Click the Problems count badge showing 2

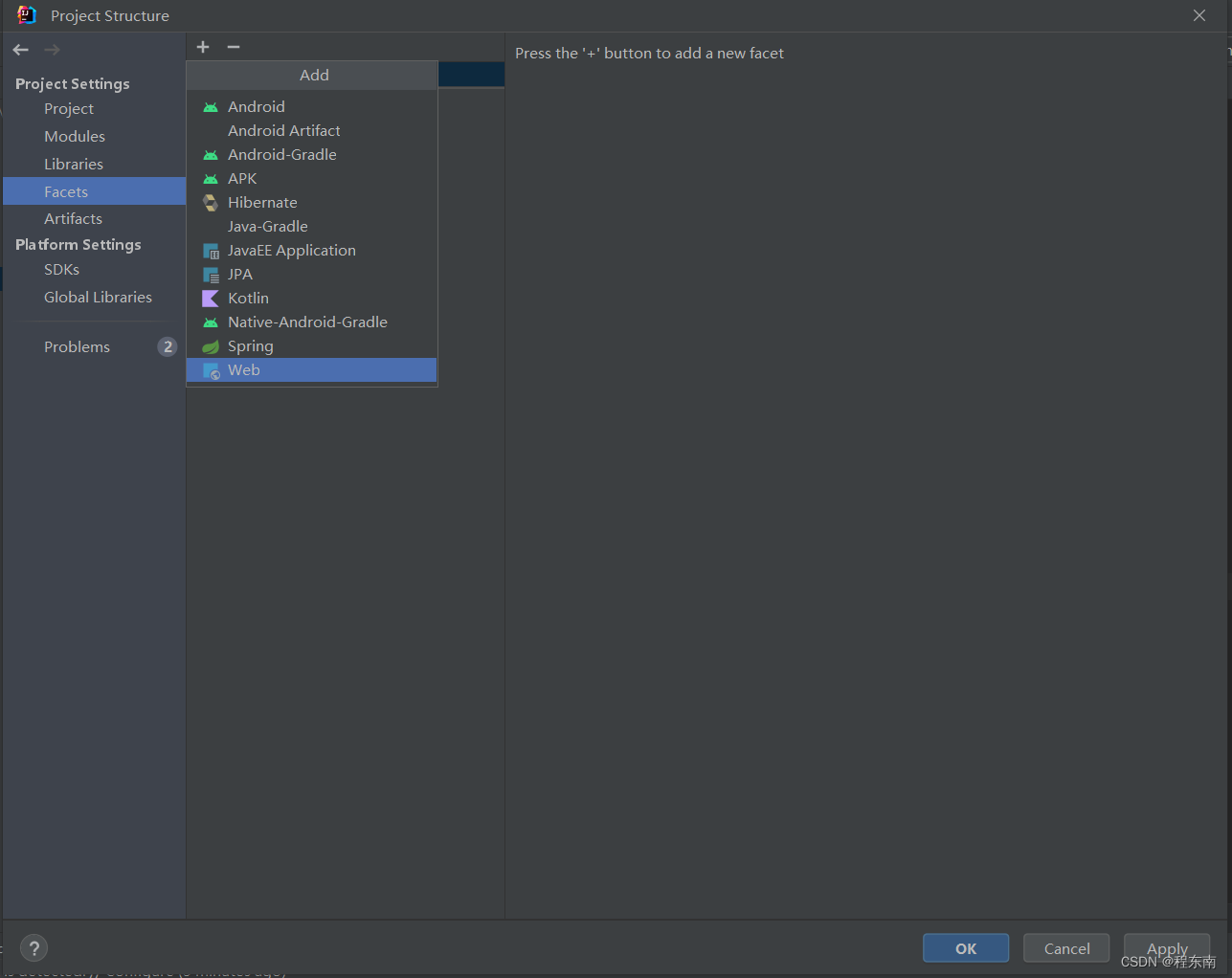(x=168, y=346)
